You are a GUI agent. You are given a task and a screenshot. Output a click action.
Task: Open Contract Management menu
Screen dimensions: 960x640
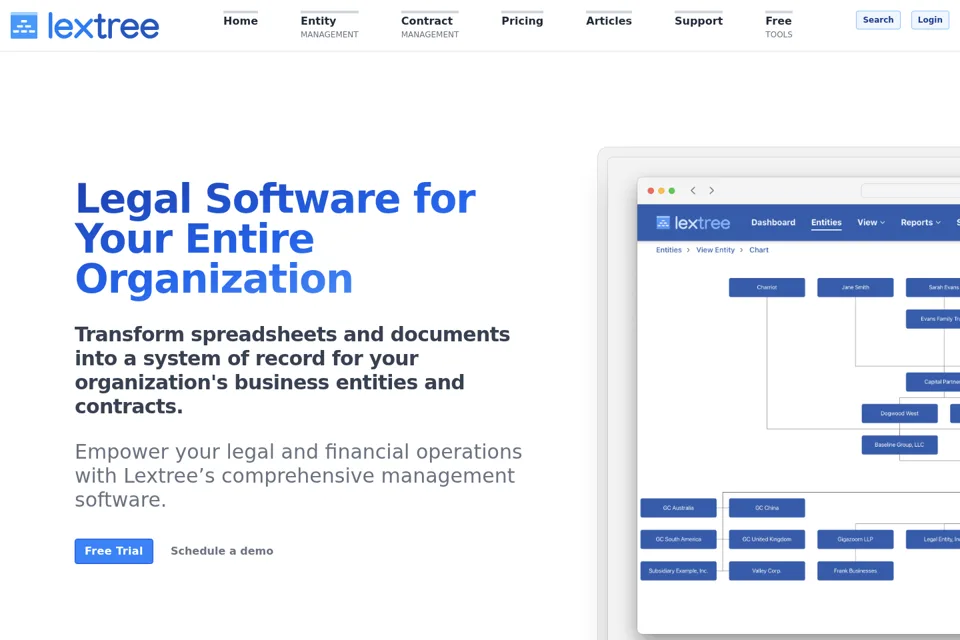pos(430,26)
